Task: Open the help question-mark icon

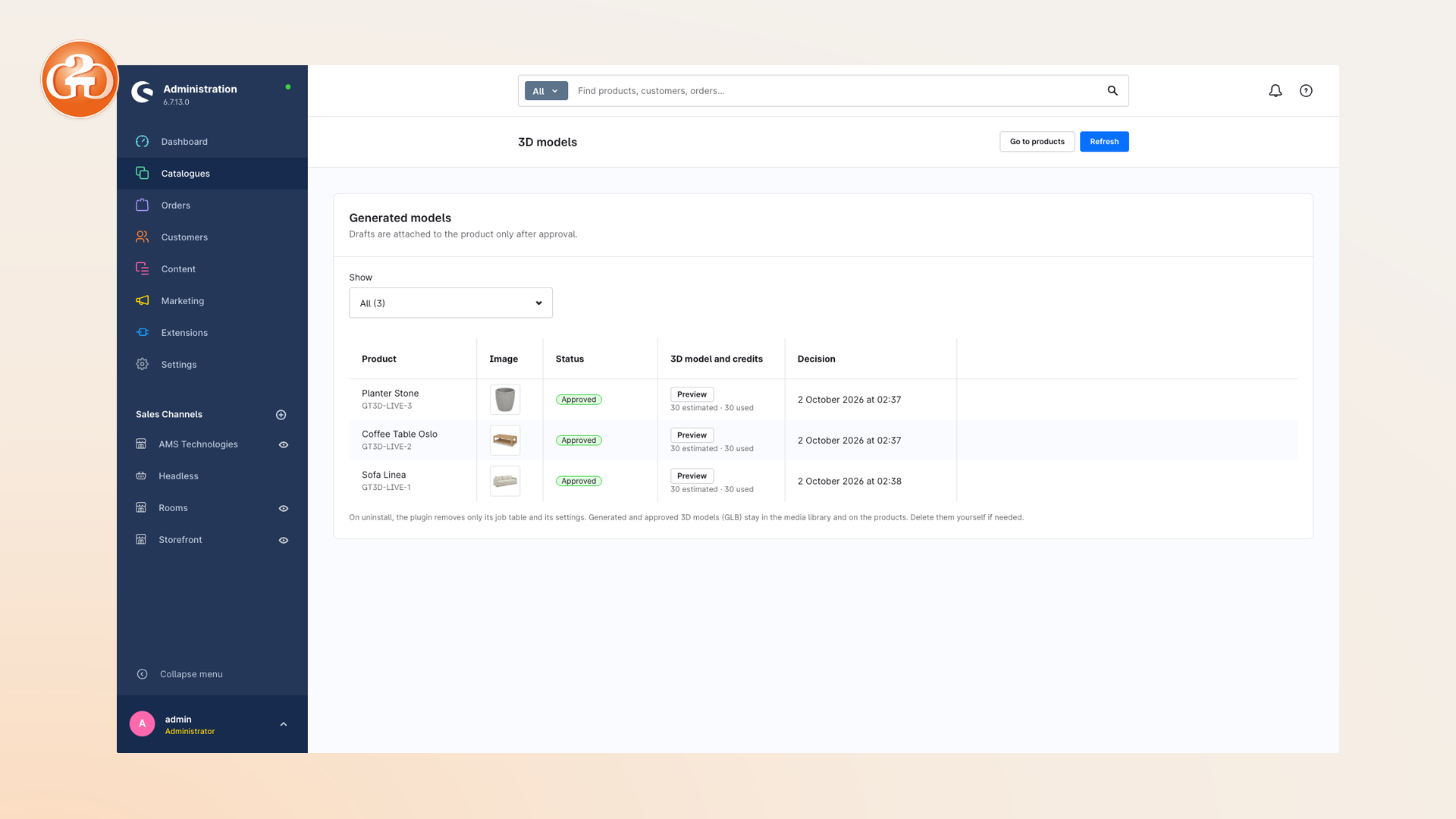Action: point(1306,91)
